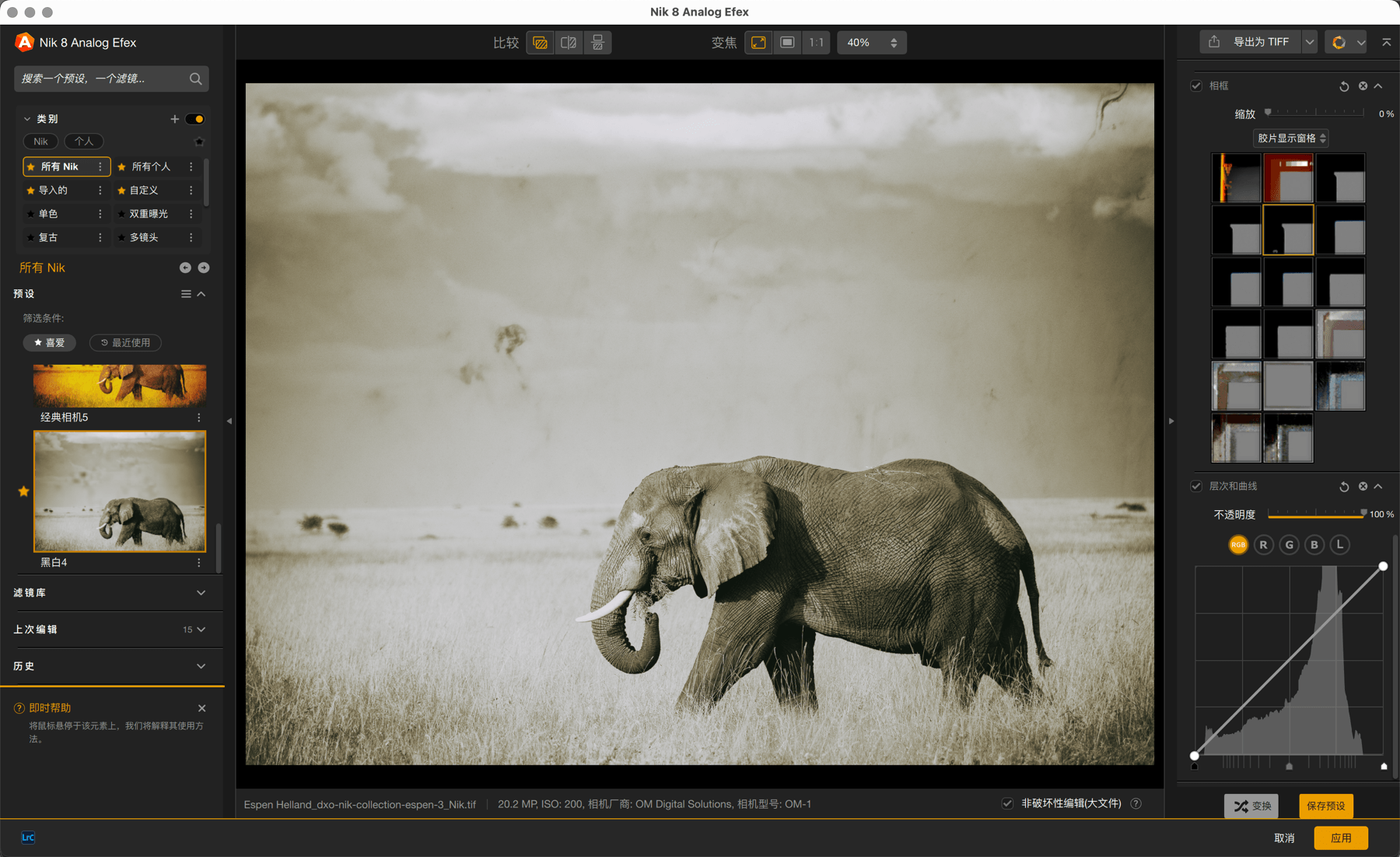Toggle 非破坏性编辑 checkbox
The width and height of the screenshot is (1400, 857).
1007,803
